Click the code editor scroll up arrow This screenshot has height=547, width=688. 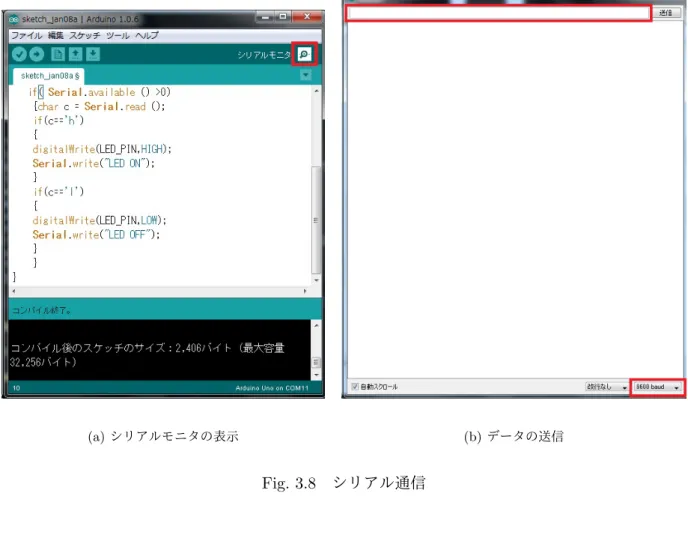[x=316, y=91]
